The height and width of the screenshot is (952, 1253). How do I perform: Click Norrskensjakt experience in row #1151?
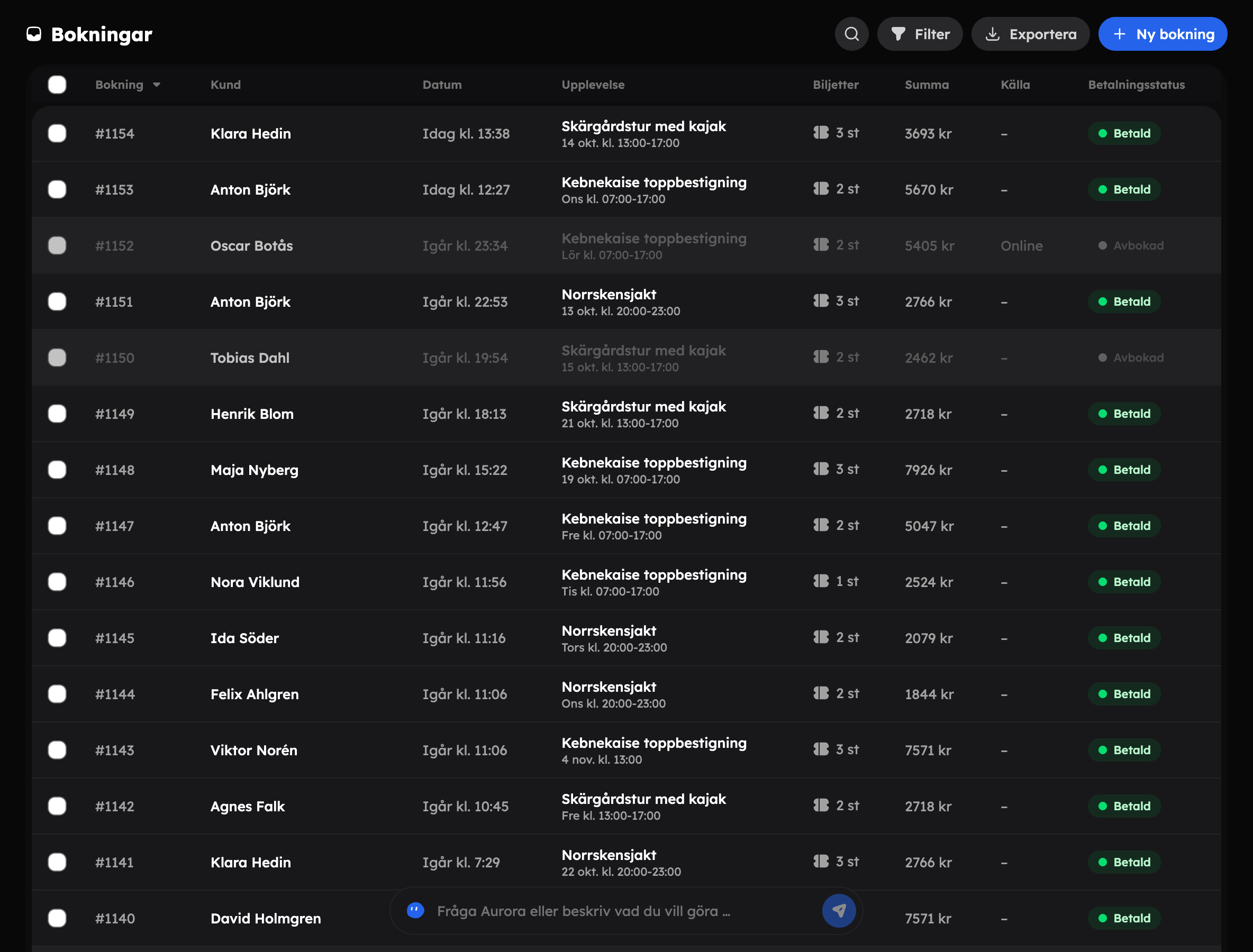tap(609, 294)
